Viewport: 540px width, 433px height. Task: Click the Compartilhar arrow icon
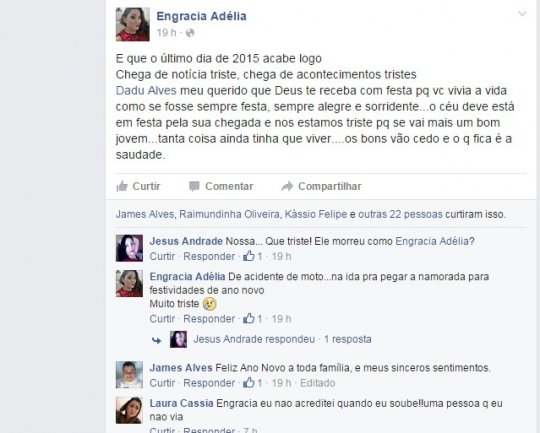click(x=287, y=186)
